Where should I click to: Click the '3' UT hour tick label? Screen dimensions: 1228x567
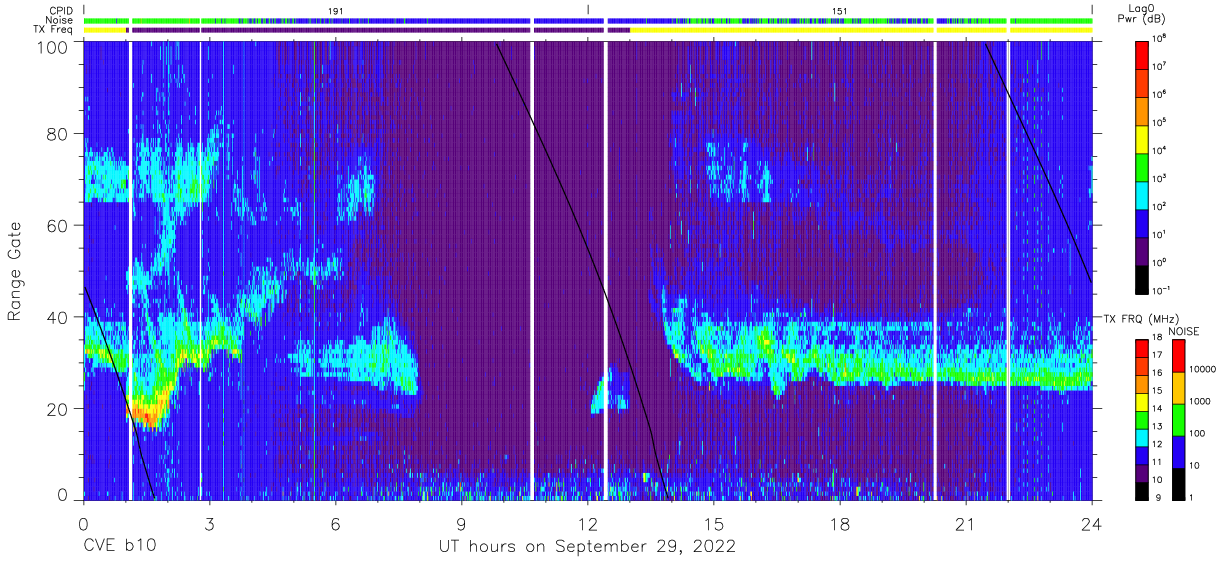coord(210,524)
